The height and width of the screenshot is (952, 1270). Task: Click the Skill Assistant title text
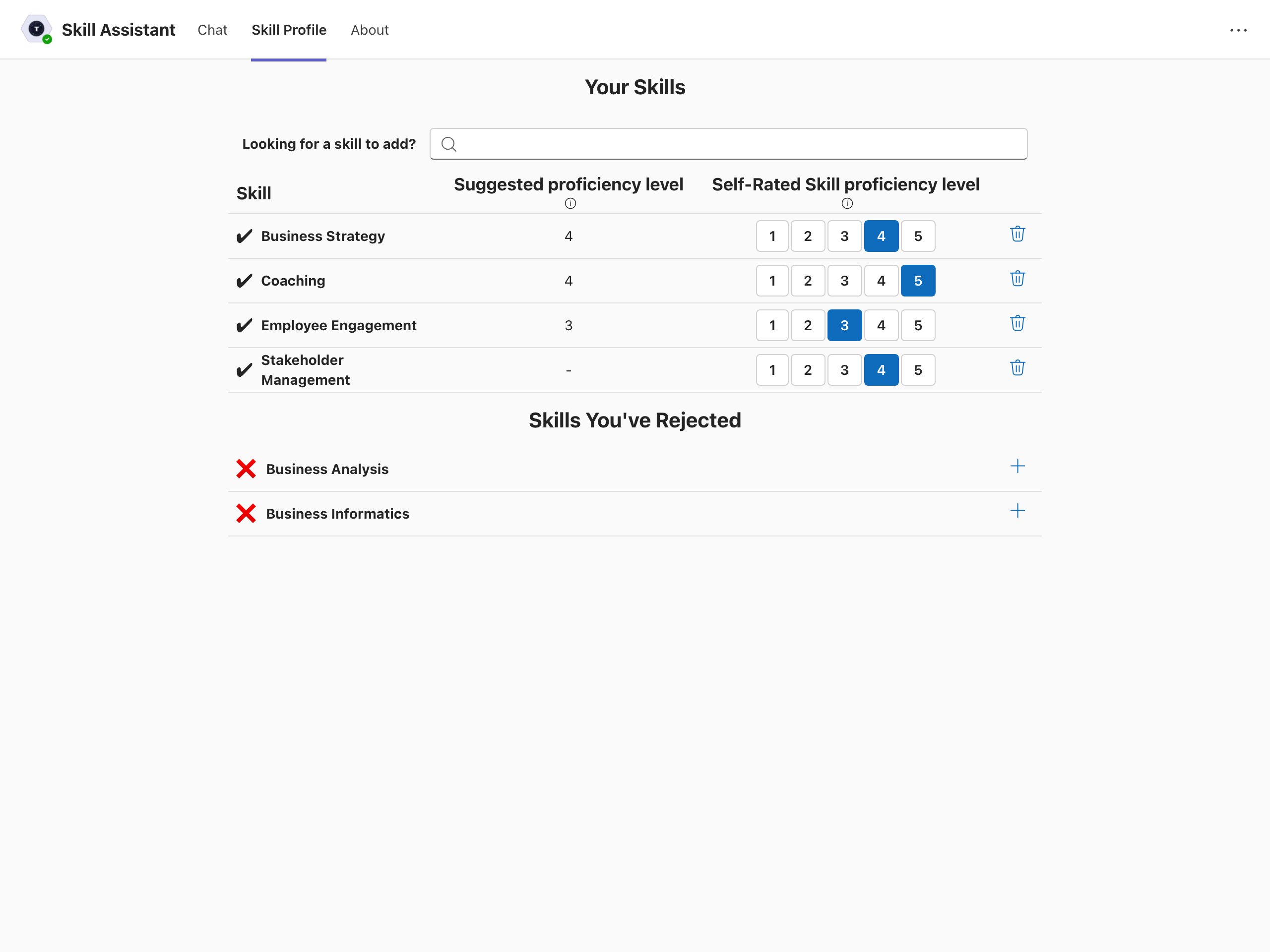click(118, 30)
